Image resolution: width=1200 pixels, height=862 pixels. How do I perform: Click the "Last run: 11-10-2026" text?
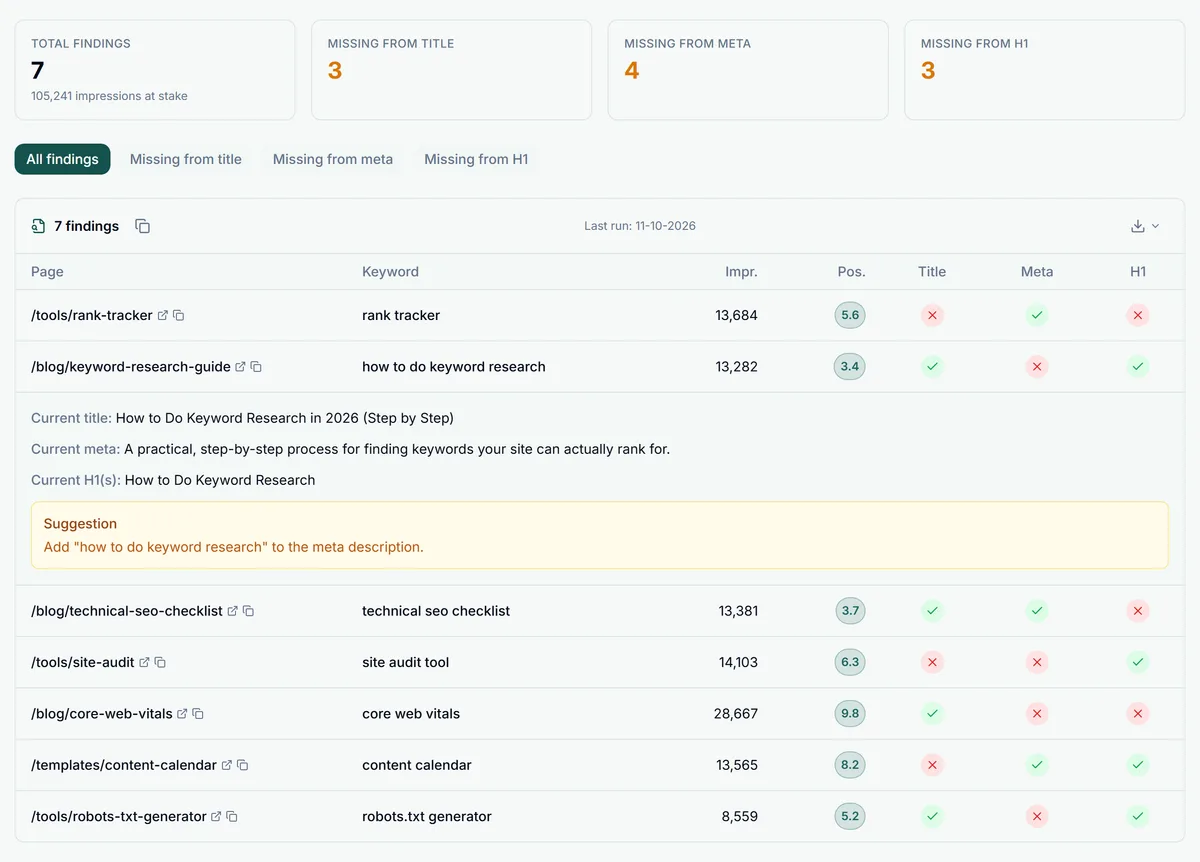coord(640,226)
